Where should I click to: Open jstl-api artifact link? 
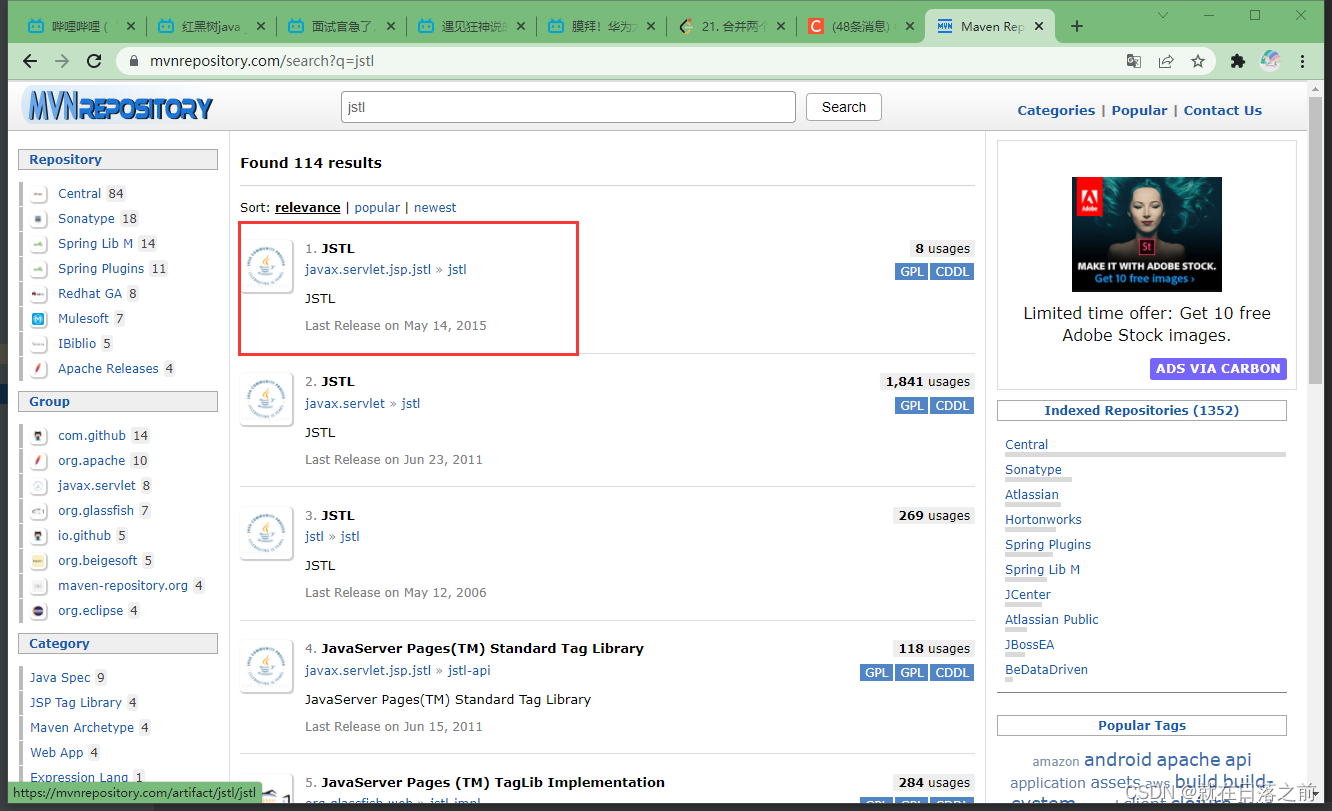pos(469,670)
